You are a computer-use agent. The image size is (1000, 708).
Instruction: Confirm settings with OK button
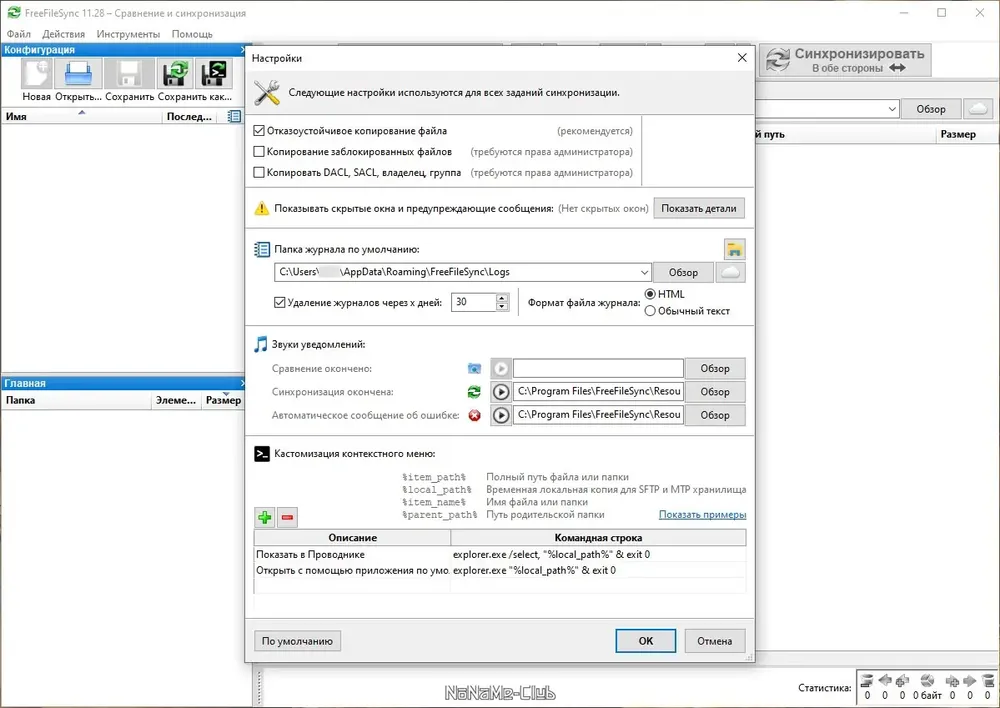tap(645, 641)
